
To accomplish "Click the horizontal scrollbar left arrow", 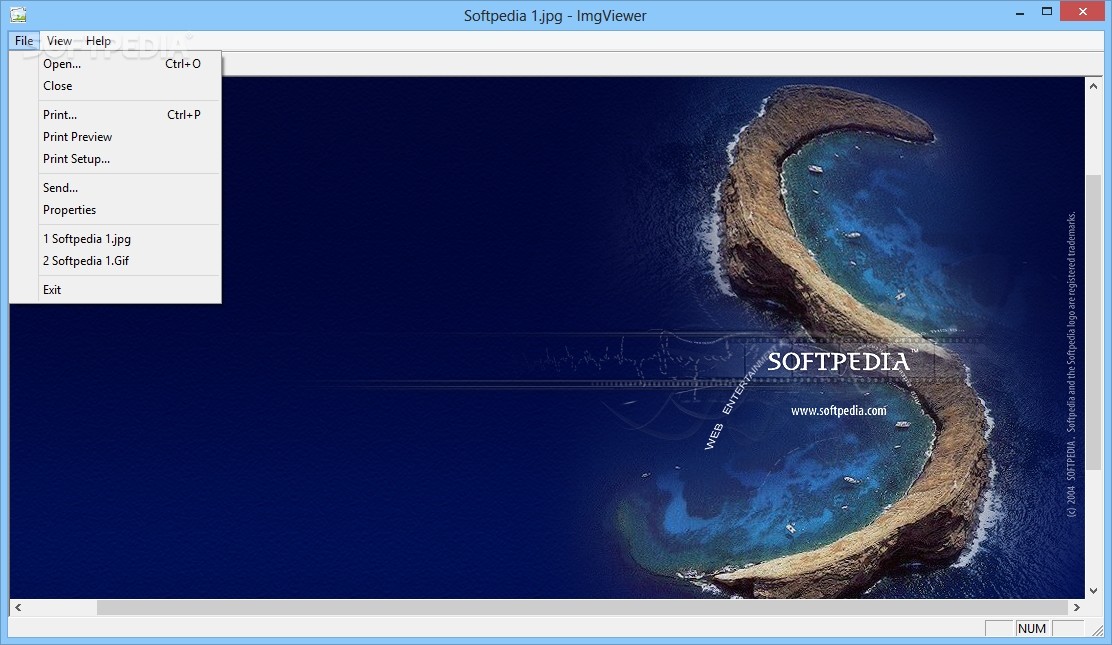I will (x=18, y=607).
